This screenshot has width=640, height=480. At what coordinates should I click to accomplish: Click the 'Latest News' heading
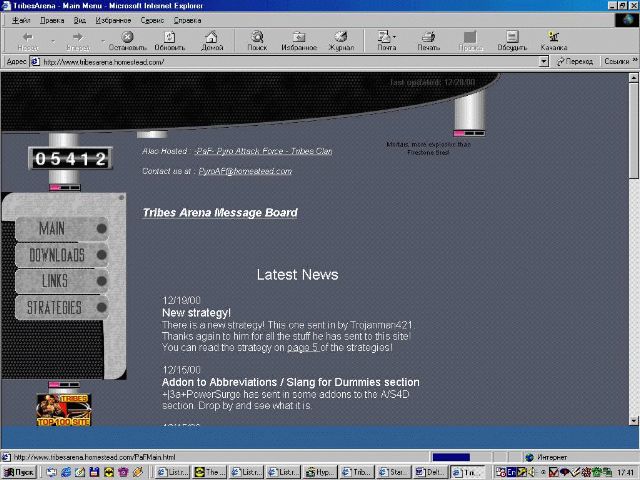coord(298,275)
